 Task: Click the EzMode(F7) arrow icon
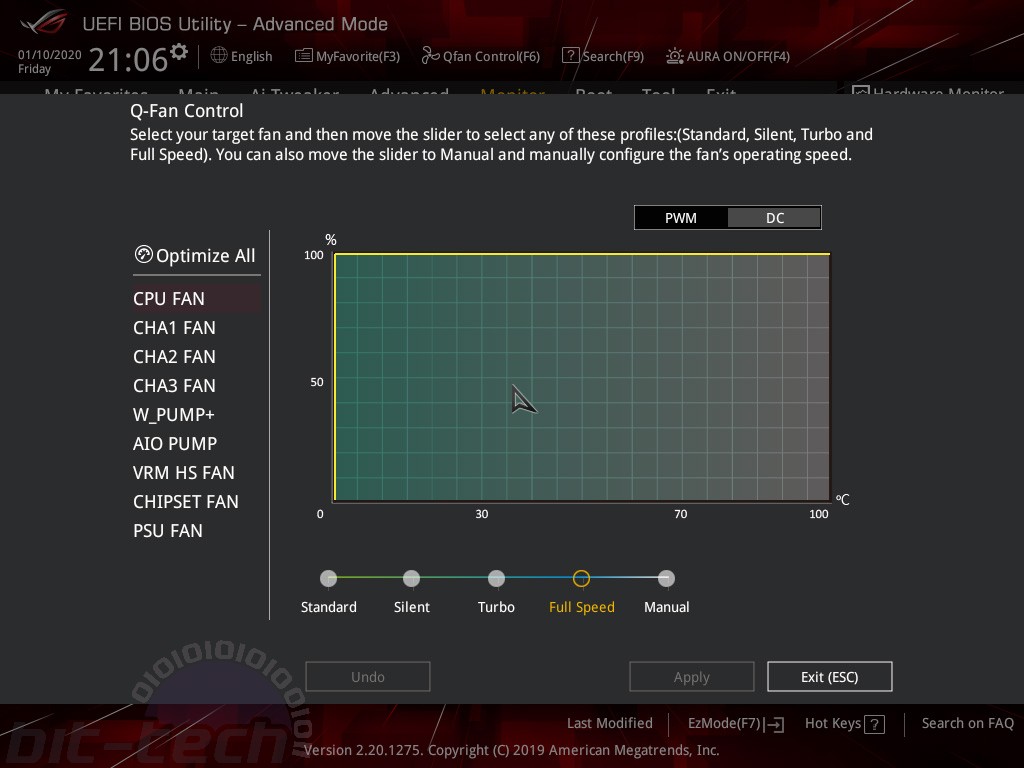[775, 724]
